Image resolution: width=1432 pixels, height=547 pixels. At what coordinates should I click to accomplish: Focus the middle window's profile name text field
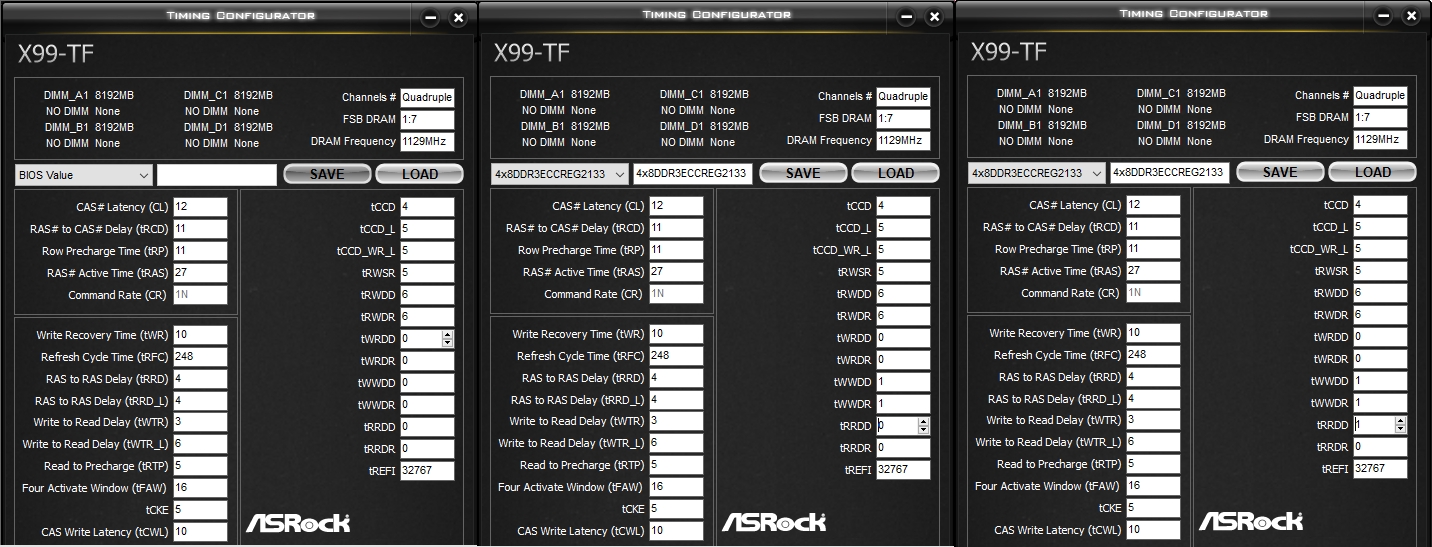click(693, 174)
